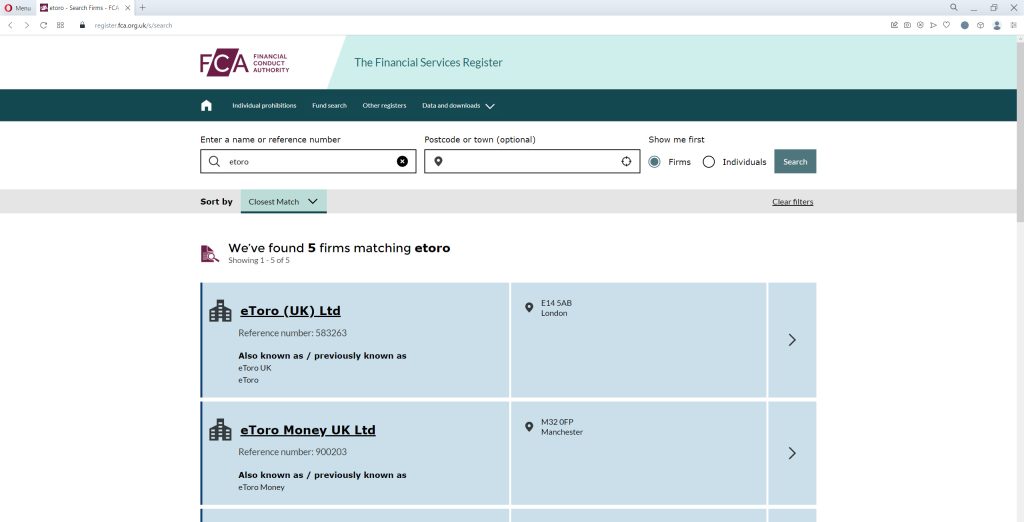Open the page edit/share tool icon
The image size is (1024, 522).
click(895, 25)
